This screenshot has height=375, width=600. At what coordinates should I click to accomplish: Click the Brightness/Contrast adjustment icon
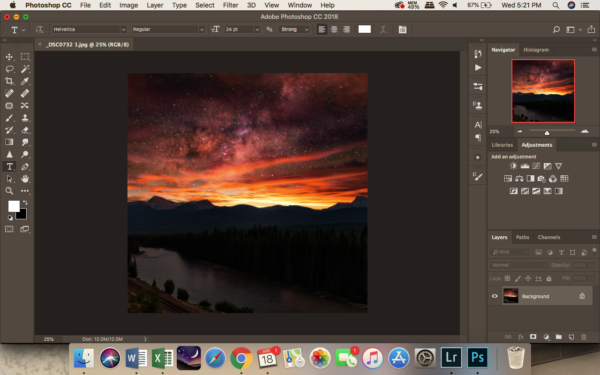click(x=513, y=166)
